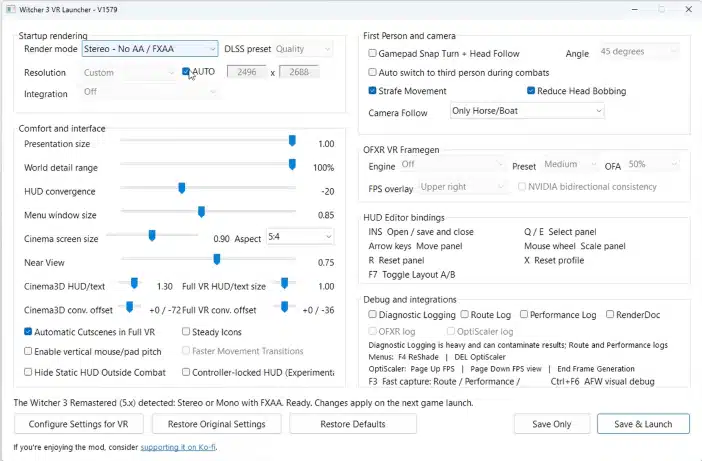
Task: Open the Camera Follow dropdown
Action: (527, 111)
